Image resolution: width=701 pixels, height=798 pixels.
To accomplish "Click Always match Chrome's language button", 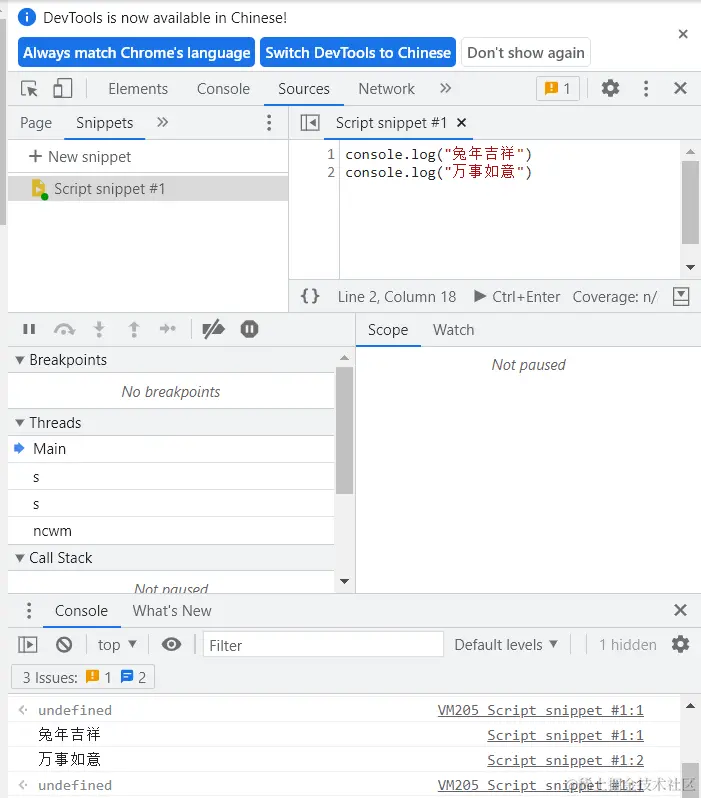I will pos(136,52).
